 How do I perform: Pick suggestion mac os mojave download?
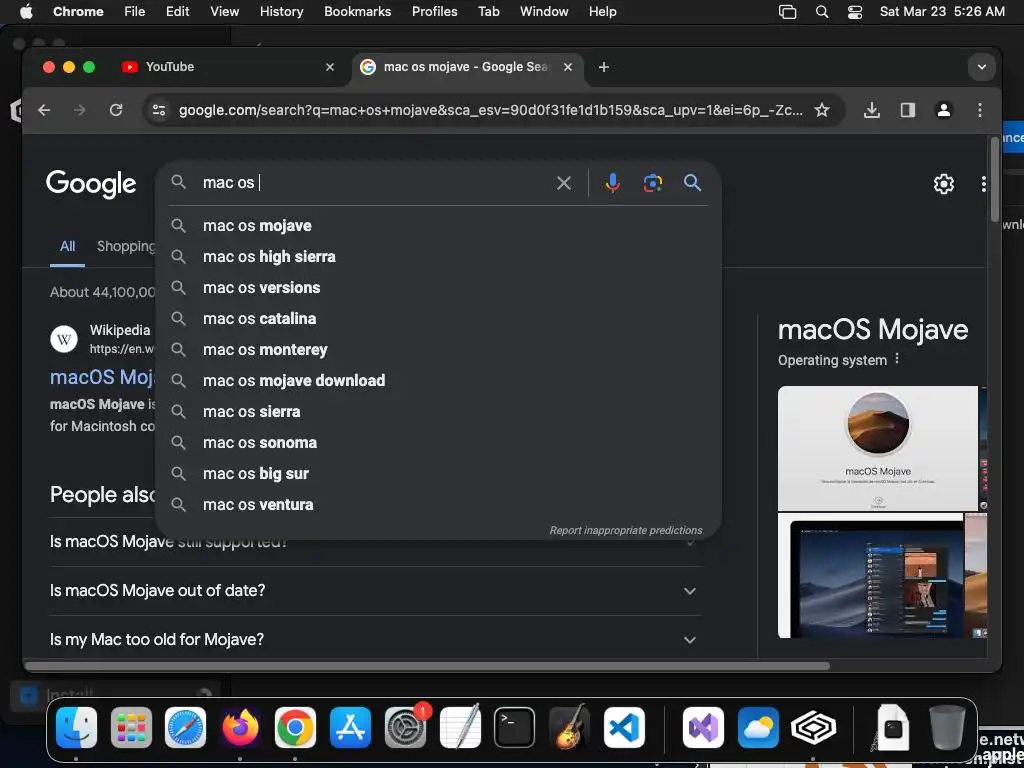pyautogui.click(x=438, y=381)
